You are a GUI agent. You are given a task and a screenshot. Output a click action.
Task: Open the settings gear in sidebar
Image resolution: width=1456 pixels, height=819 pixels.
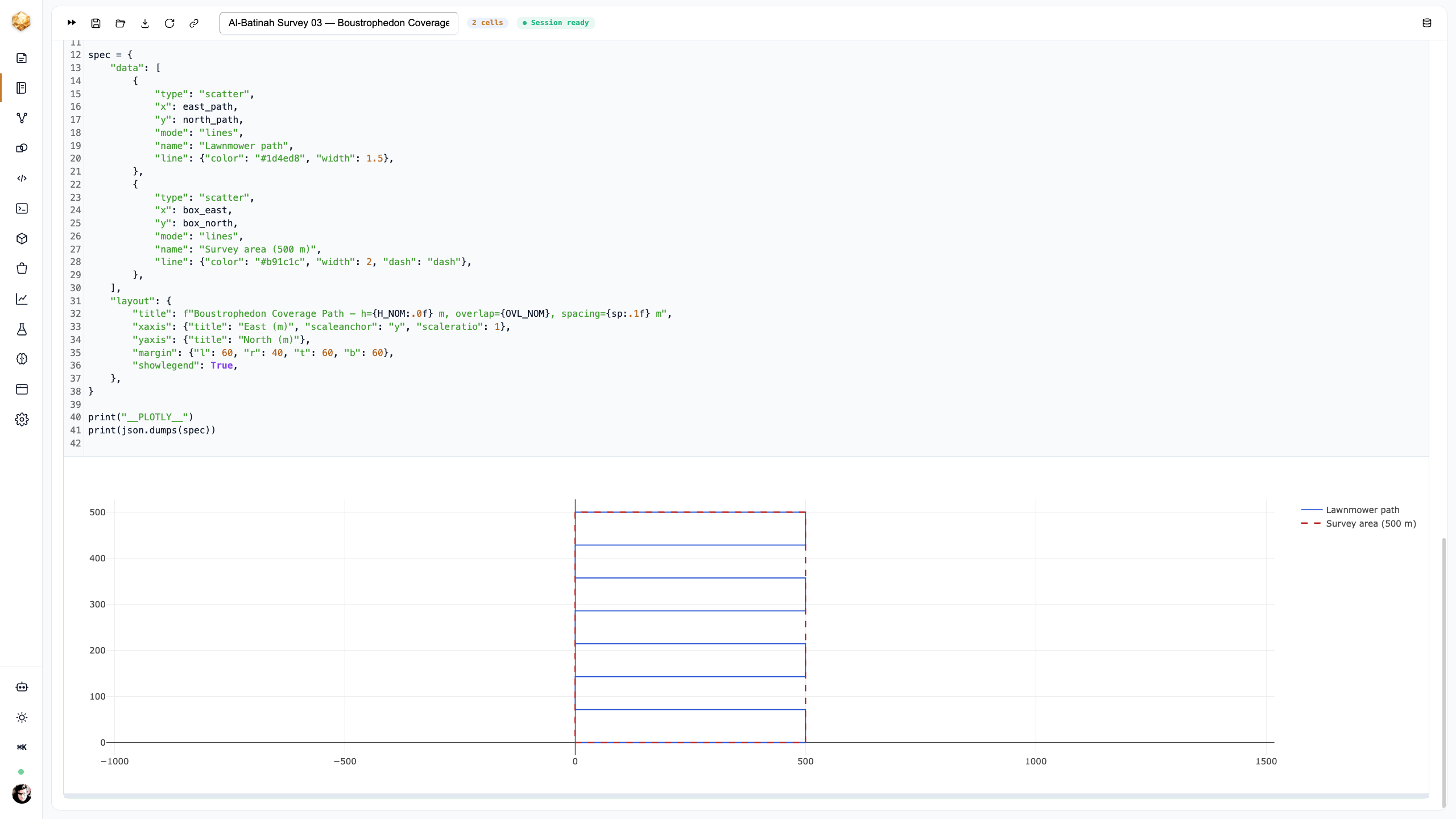pos(22,419)
